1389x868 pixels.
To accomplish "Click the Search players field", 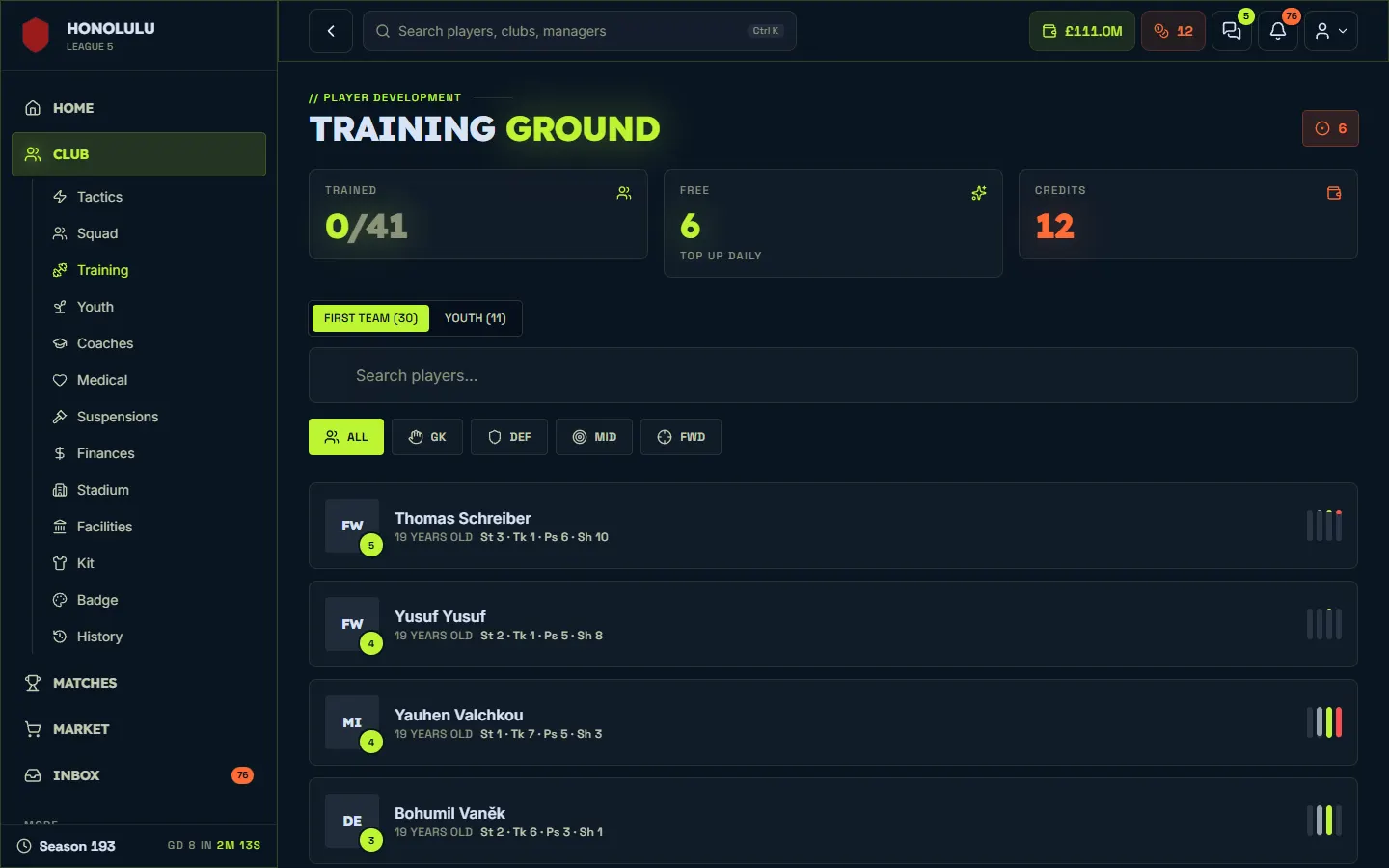I will pos(832,375).
